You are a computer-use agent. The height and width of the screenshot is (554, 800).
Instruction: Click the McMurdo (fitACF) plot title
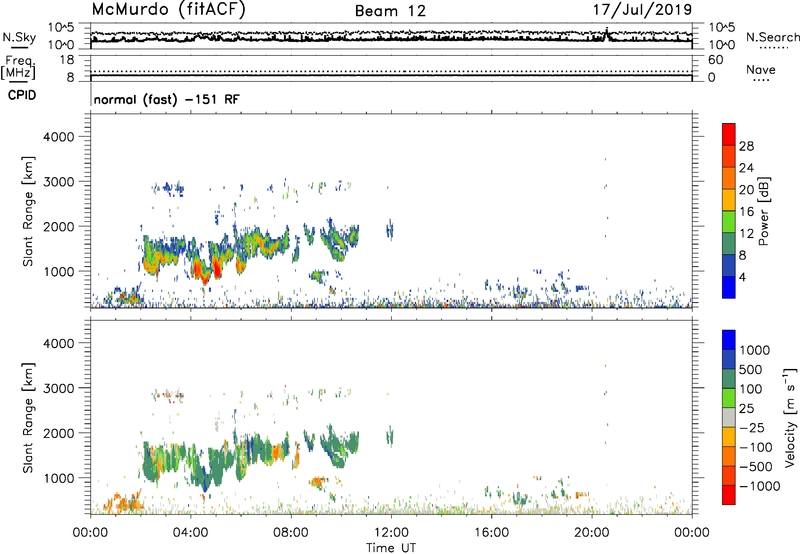click(x=168, y=10)
